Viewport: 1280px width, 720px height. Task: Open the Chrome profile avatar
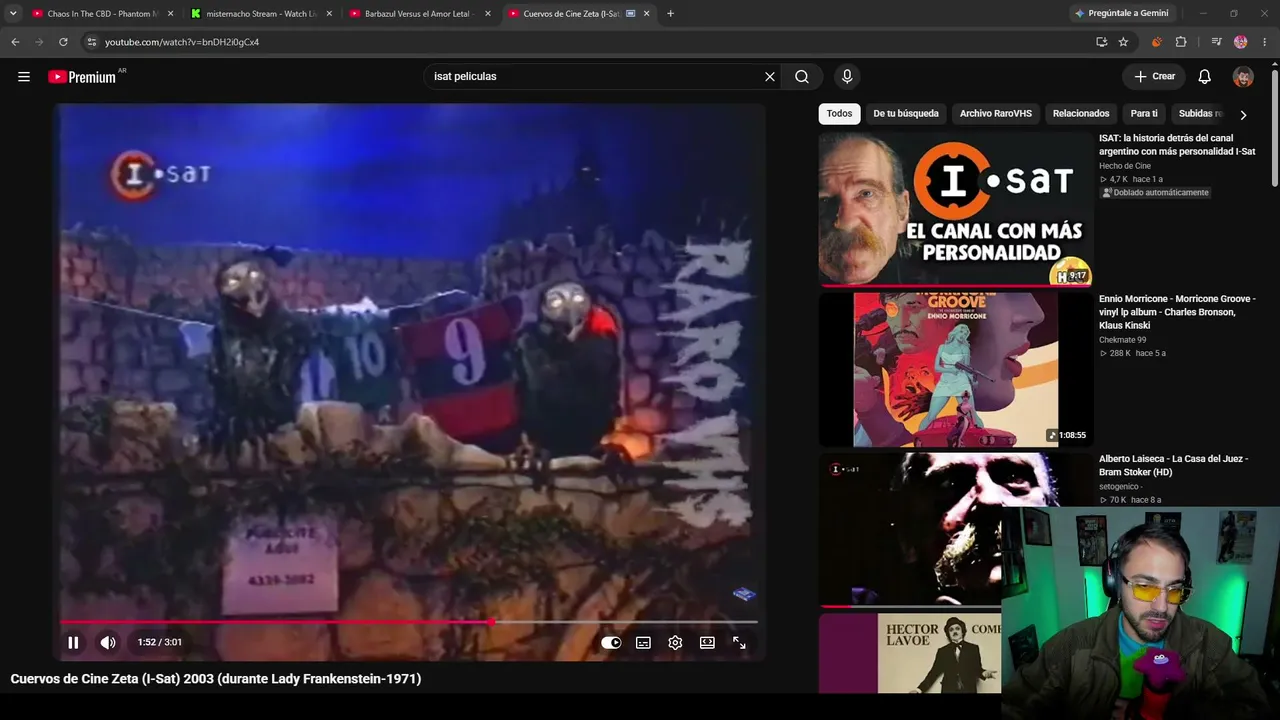(1241, 42)
